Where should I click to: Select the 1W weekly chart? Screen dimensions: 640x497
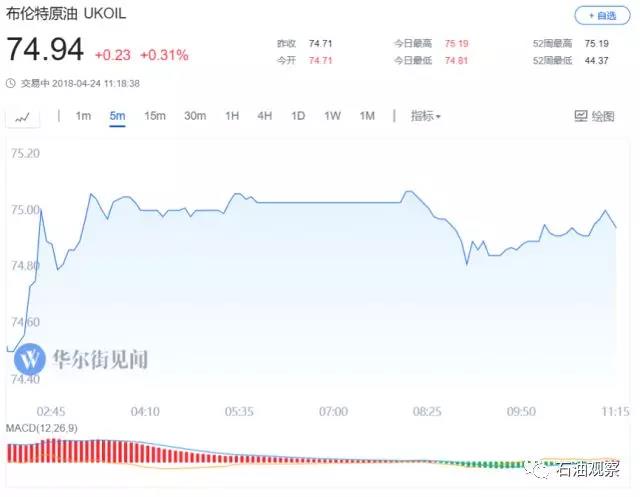pyautogui.click(x=332, y=116)
